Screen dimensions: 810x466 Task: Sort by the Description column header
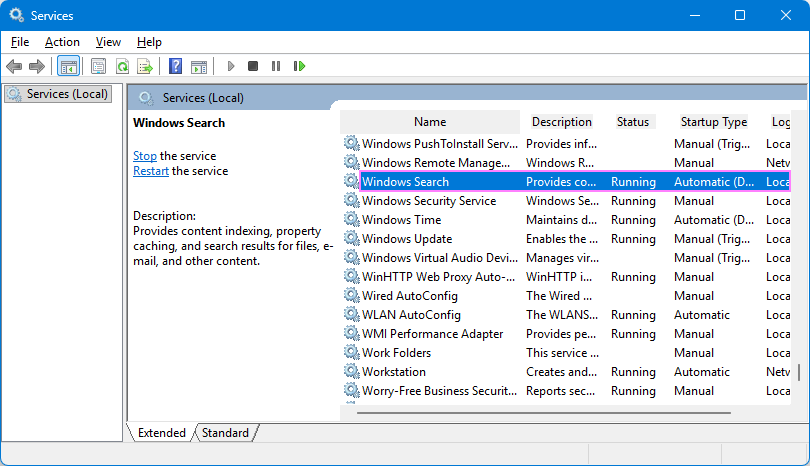point(562,122)
